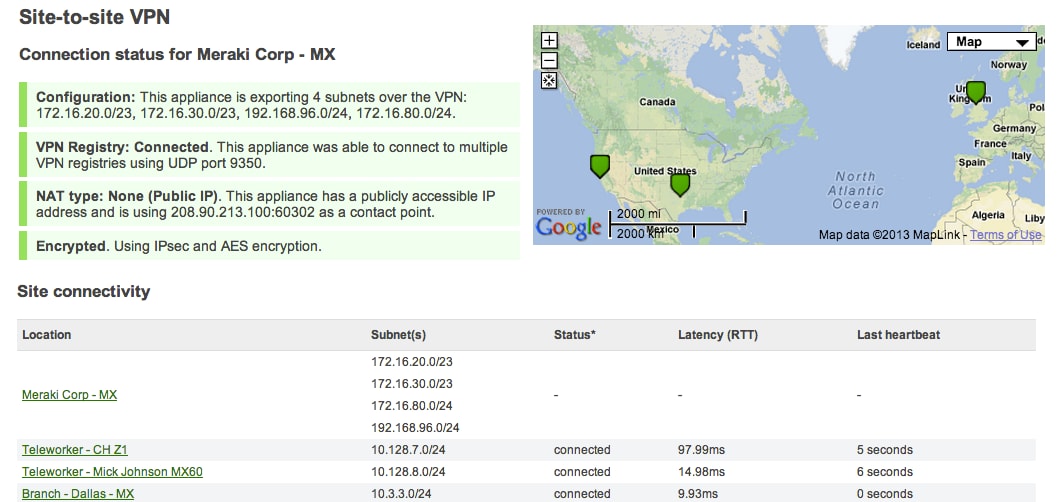Image resolution: width=1060 pixels, height=502 pixels.
Task: Open Teleworker - Mick Johnson MX60 link
Action: [112, 472]
